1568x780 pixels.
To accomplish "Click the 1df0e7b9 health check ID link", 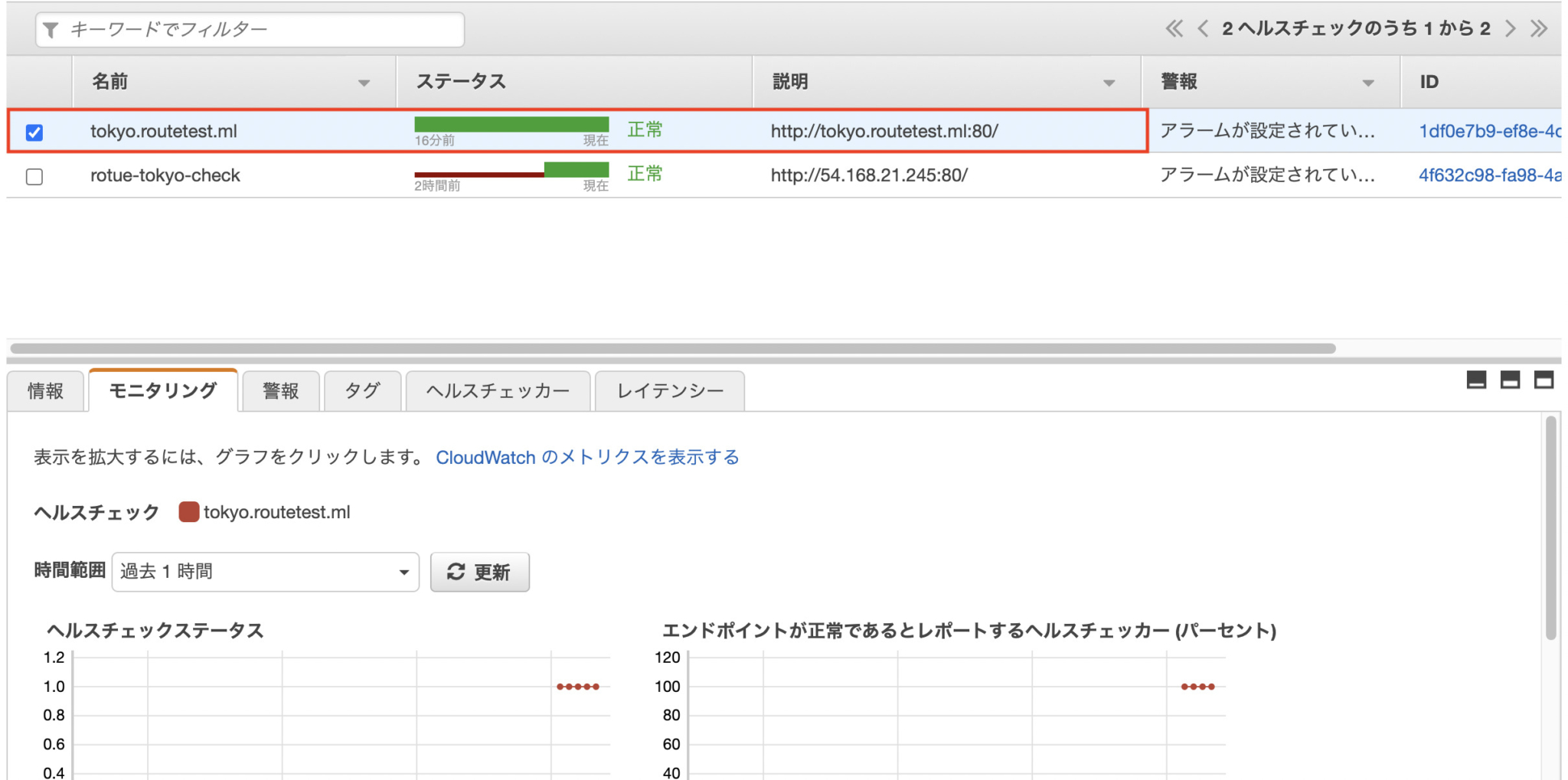I will coord(1485,131).
